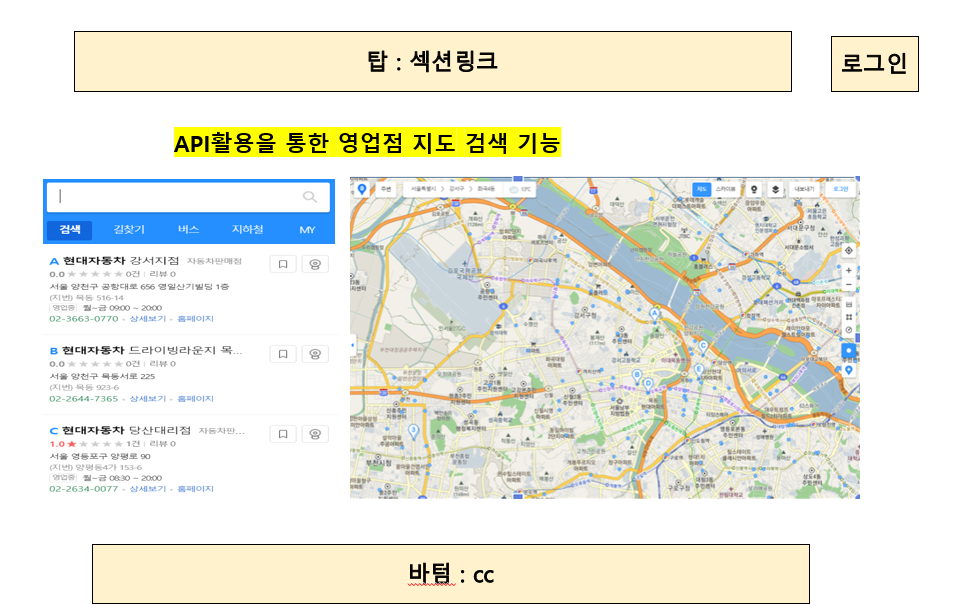Select map marker A
Viewport: 976px width, 605px height.
click(654, 314)
